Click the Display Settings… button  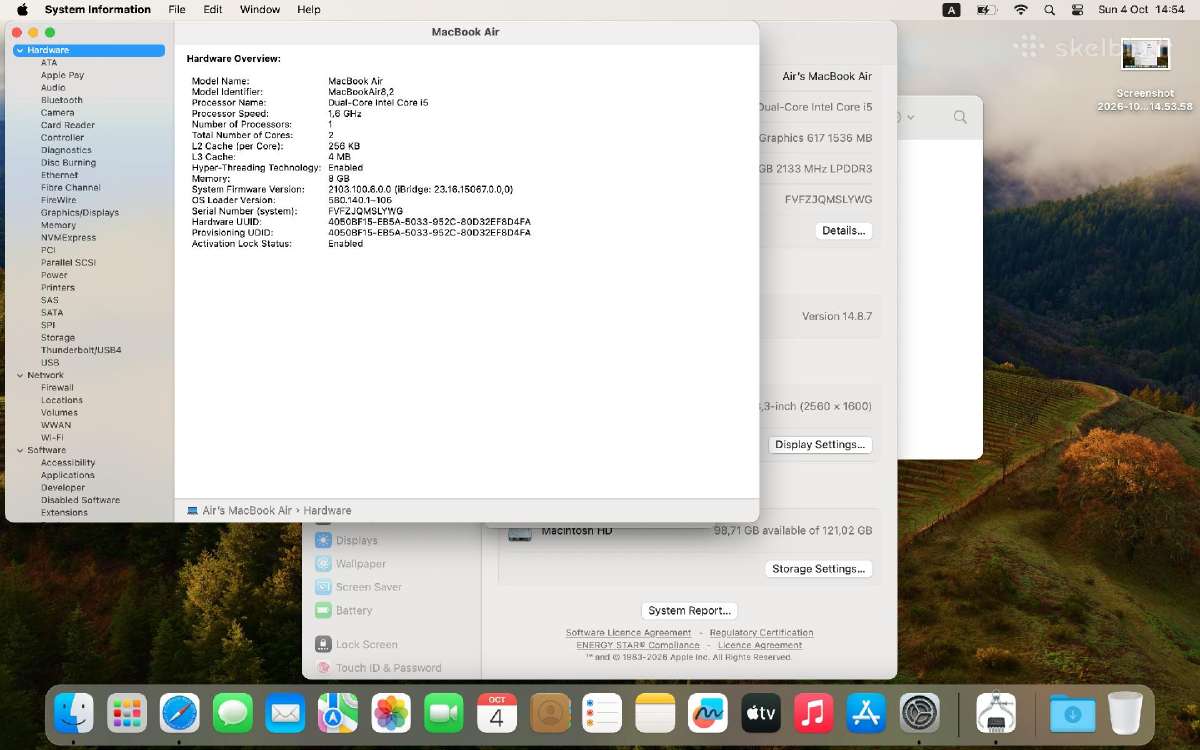pos(820,444)
